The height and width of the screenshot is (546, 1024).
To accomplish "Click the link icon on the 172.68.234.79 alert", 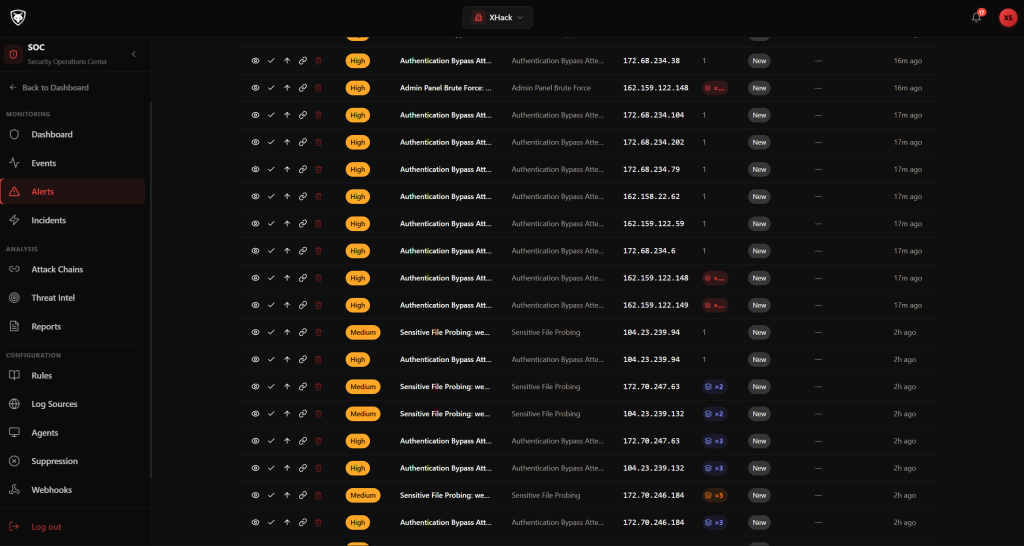I will (303, 169).
